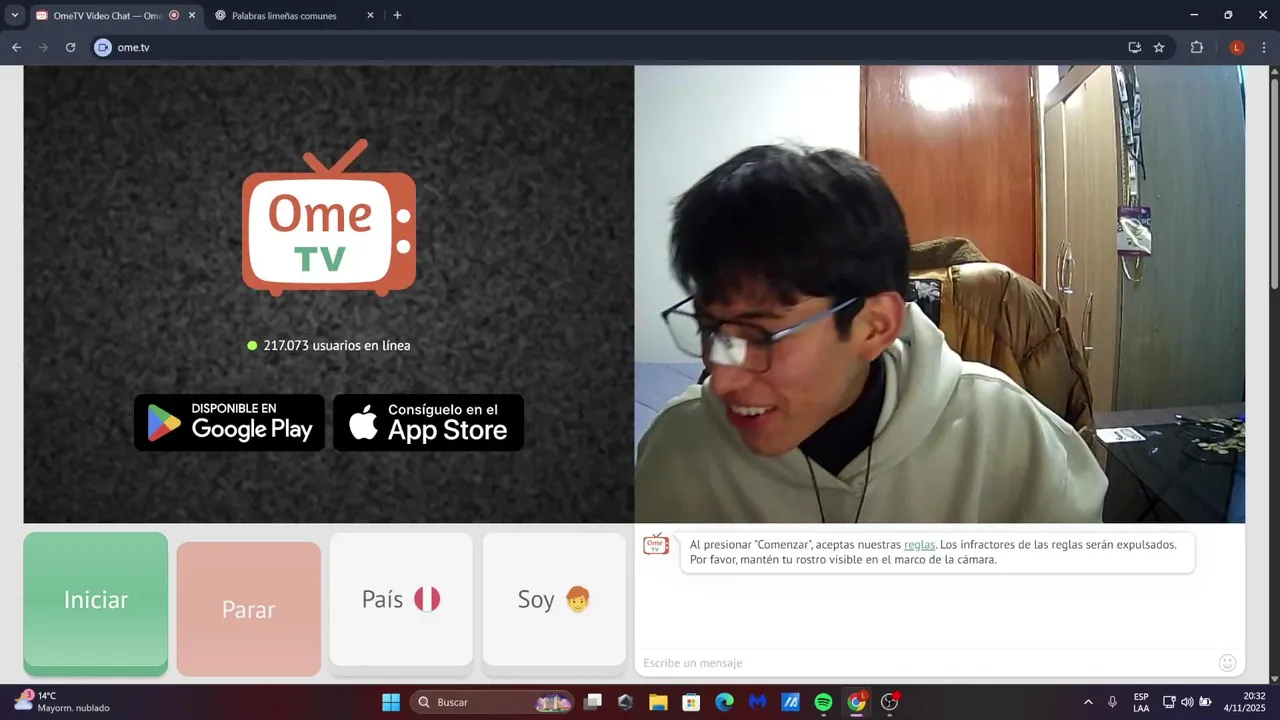
Task: Click the local webcam preview
Action: 940,294
